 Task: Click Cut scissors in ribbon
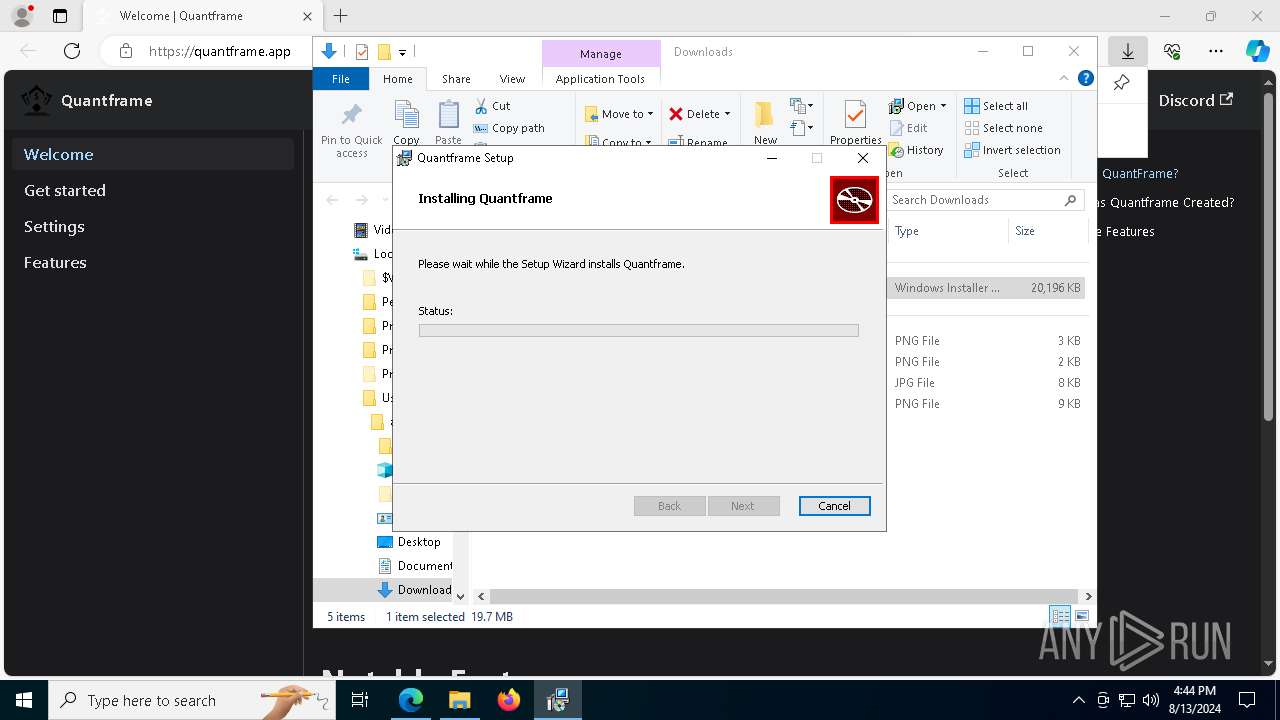click(492, 106)
